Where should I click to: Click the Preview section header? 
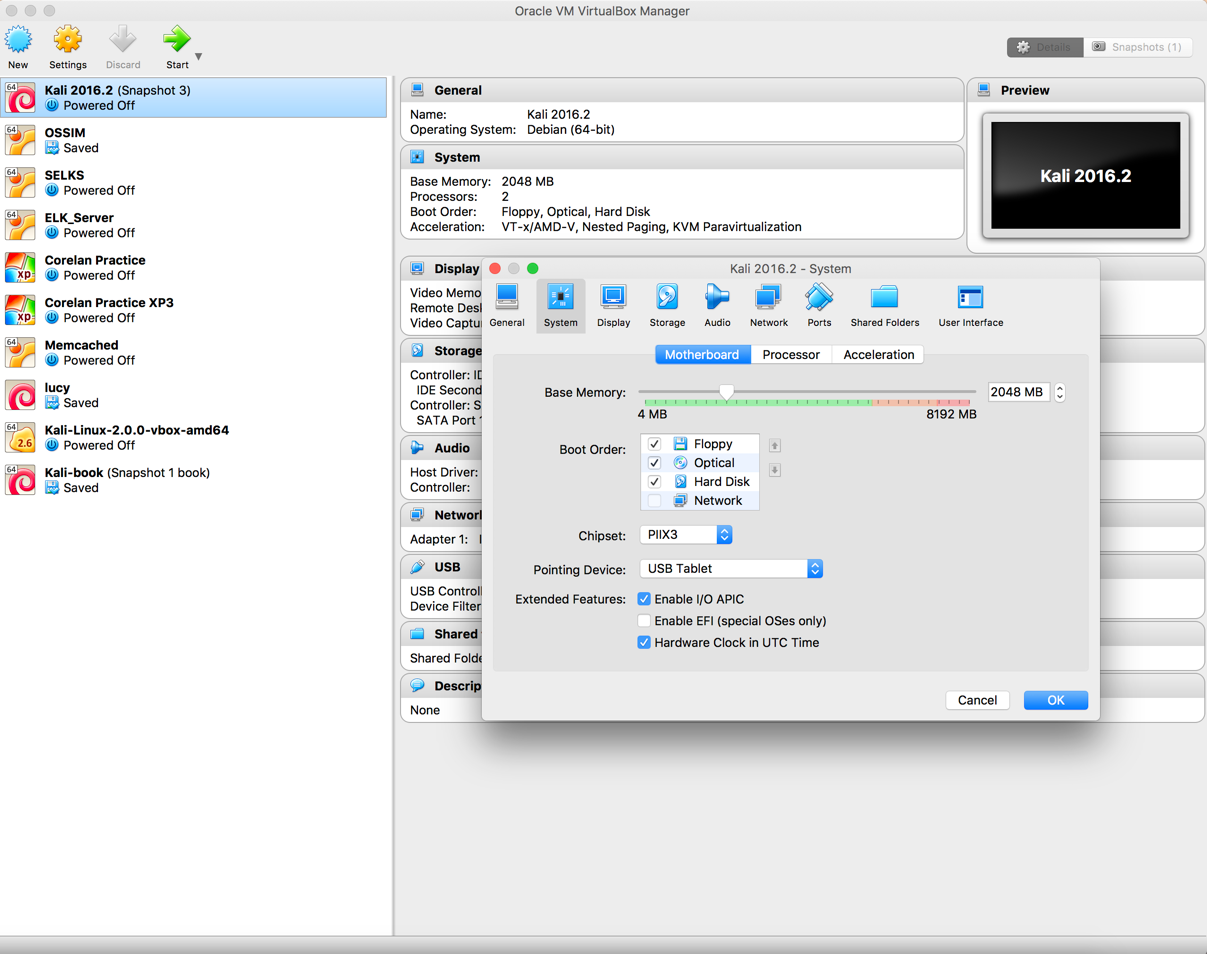(1086, 90)
